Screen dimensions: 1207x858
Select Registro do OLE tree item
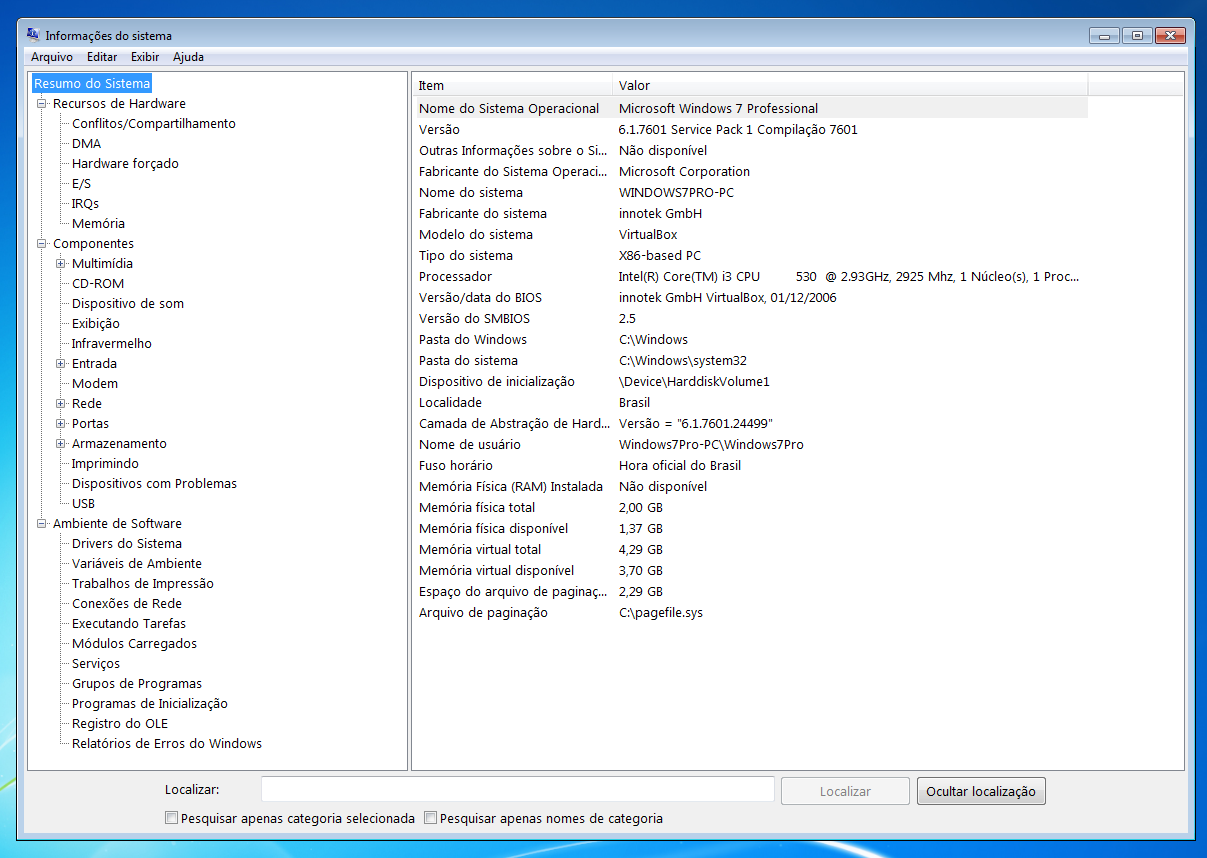coord(120,723)
